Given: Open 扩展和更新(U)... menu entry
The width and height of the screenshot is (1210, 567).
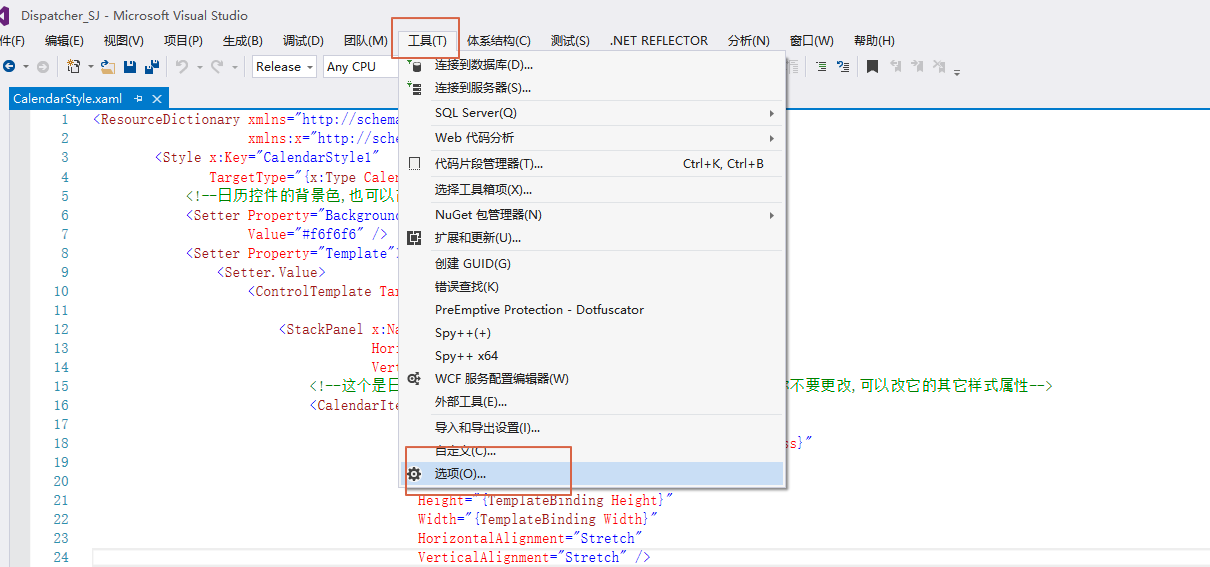Looking at the screenshot, I should click(x=592, y=238).
